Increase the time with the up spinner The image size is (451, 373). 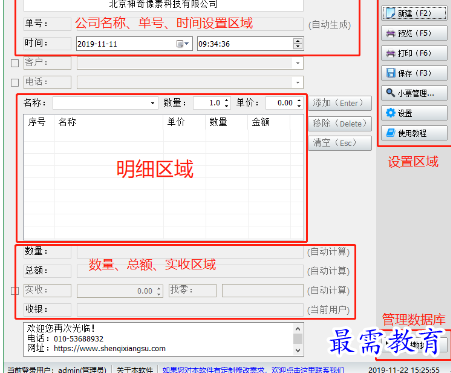coord(298,41)
